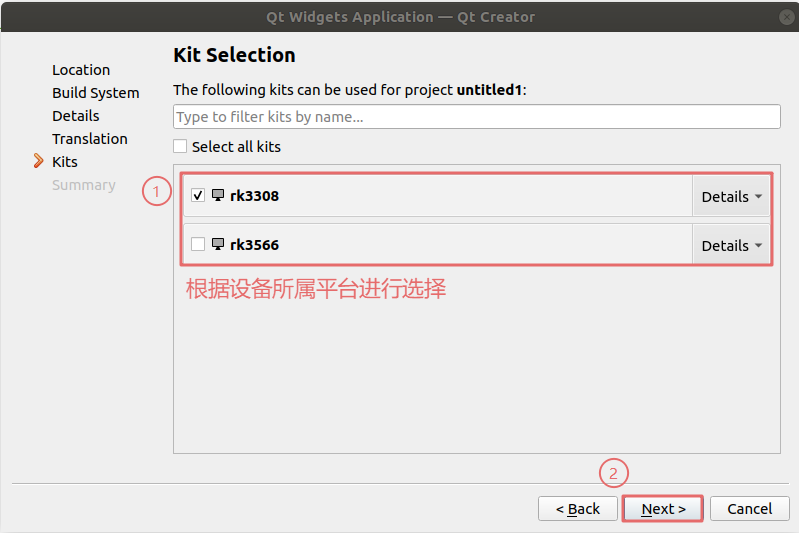Expand Details for the rk3308 kit
The width and height of the screenshot is (799, 533).
tap(731, 196)
